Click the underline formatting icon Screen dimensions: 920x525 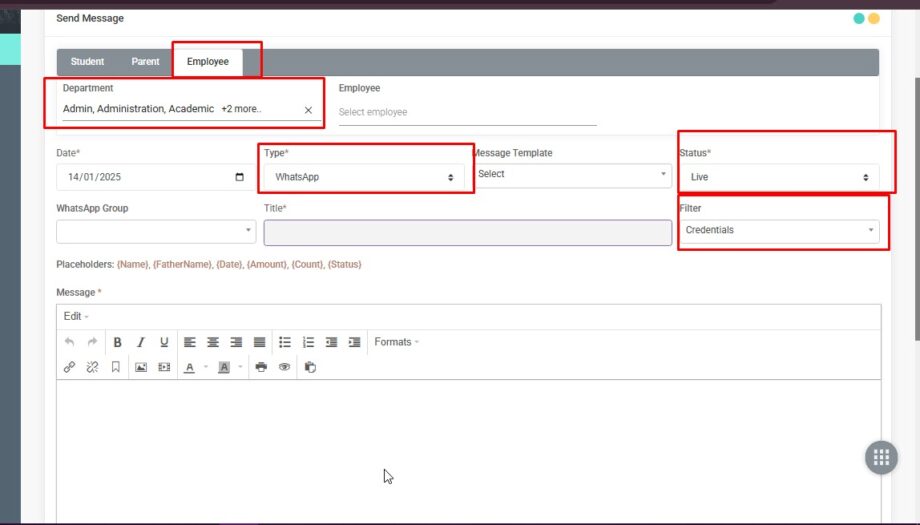pyautogui.click(x=164, y=342)
